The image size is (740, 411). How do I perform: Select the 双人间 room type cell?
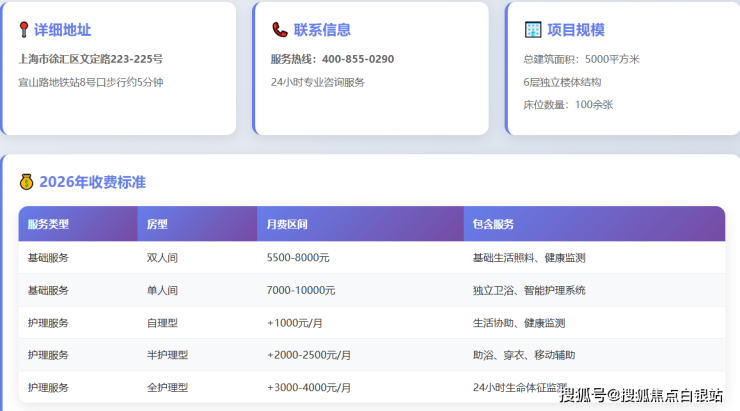(162, 258)
